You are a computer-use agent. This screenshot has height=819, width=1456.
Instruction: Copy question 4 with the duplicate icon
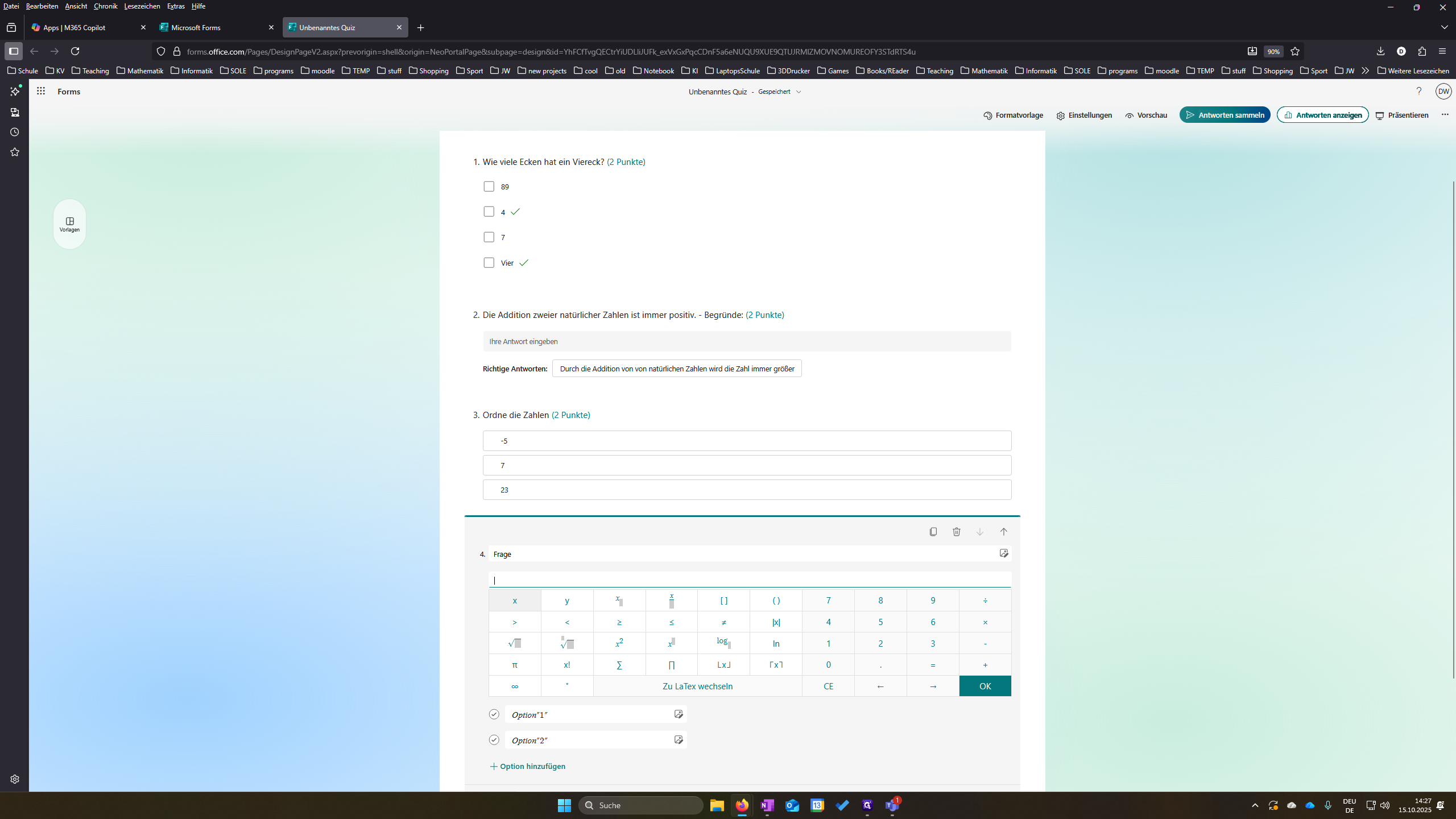pos(933,532)
